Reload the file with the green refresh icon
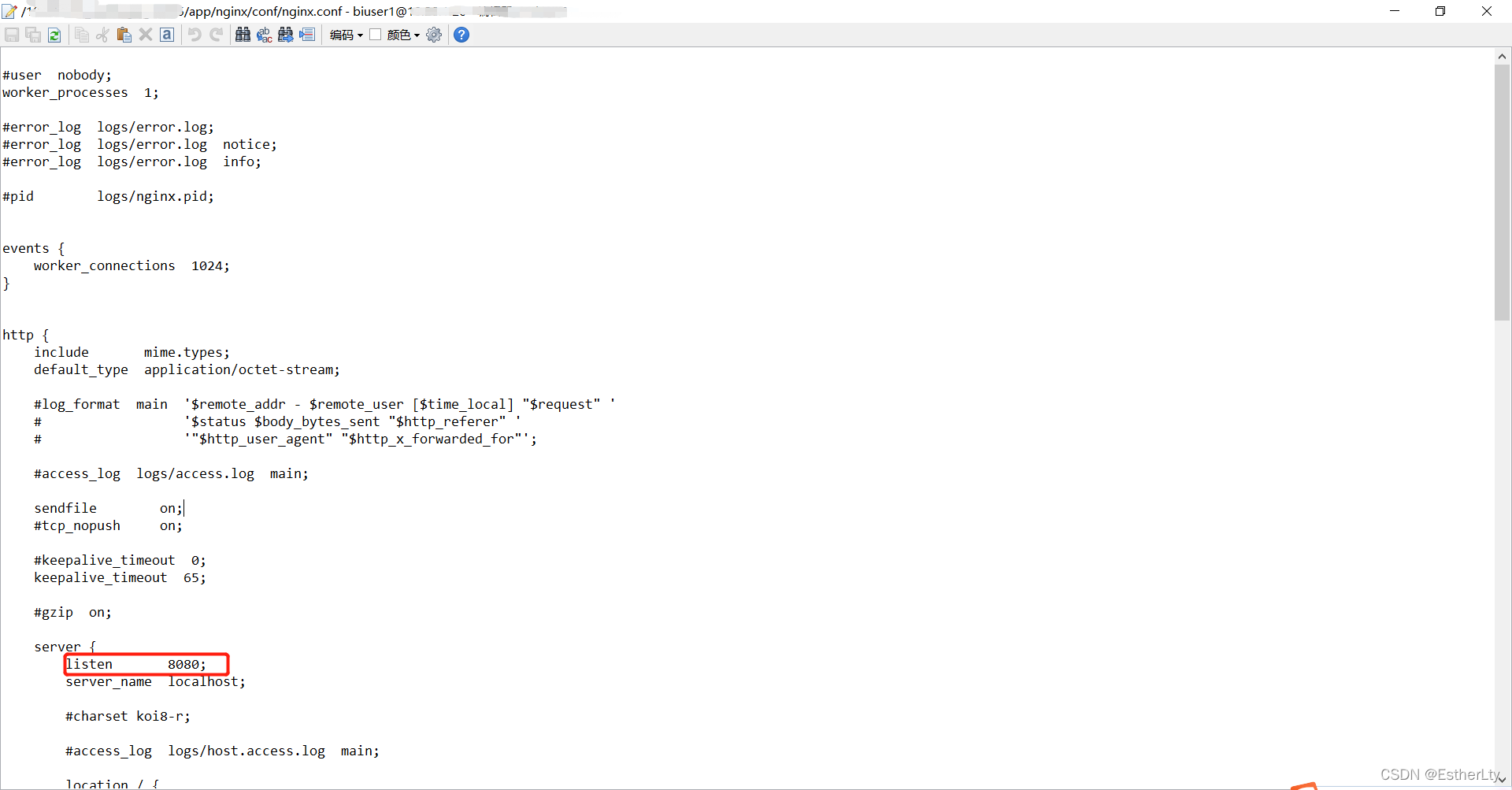The height and width of the screenshot is (790, 1512). [54, 35]
